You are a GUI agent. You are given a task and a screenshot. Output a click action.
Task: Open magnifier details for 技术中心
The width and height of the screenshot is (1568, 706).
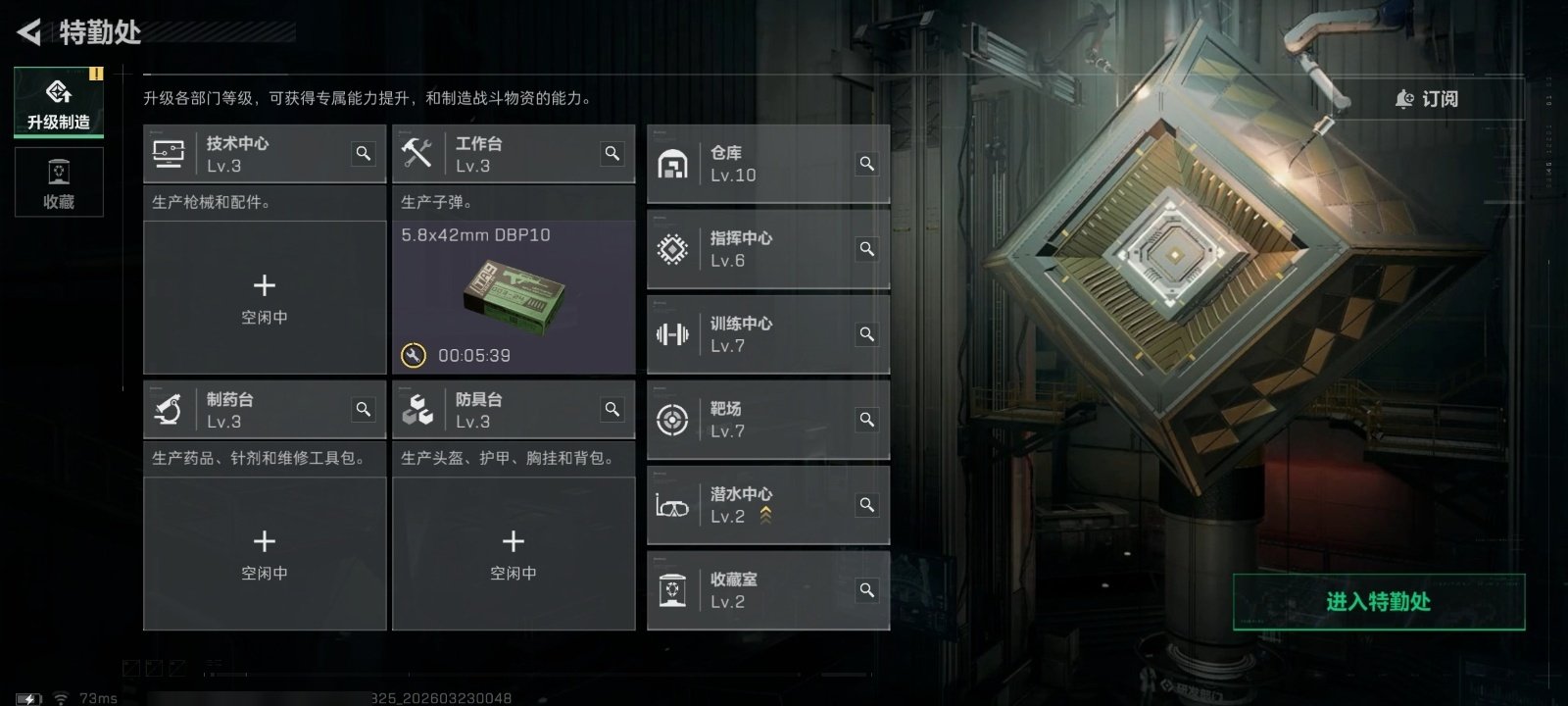pos(364,153)
